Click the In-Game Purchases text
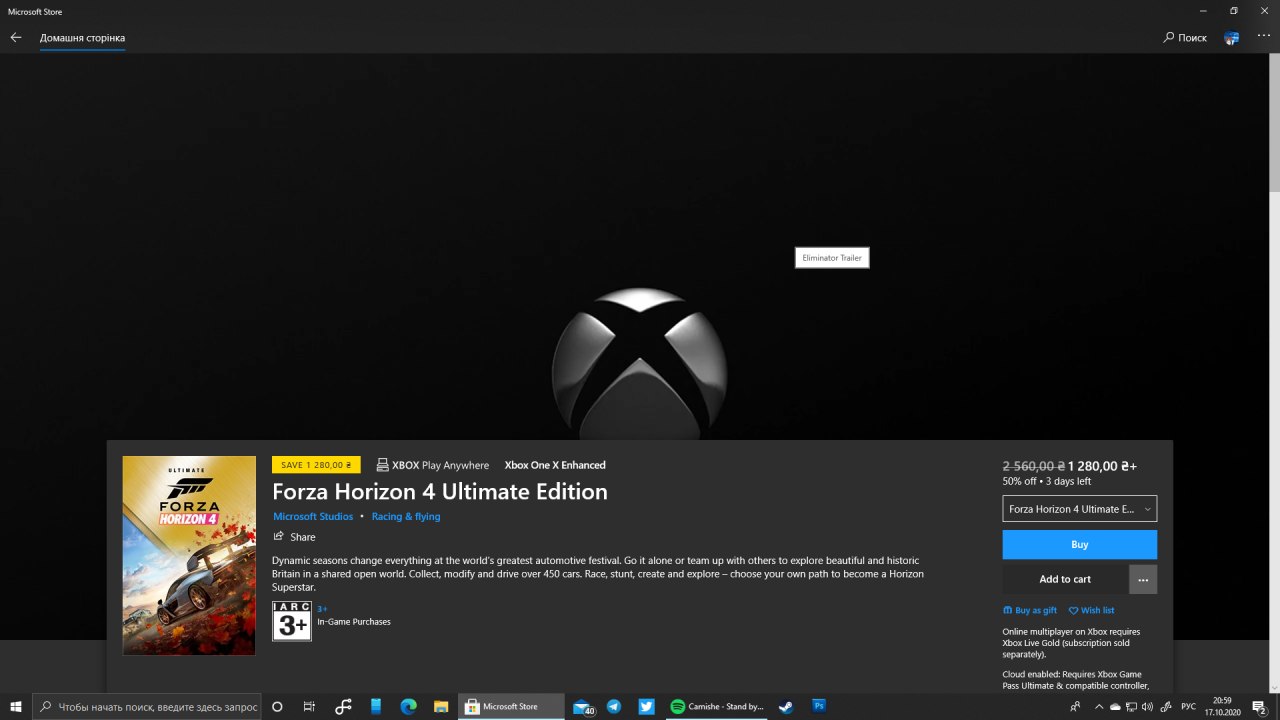Screen dimensions: 1280x720 354,622
